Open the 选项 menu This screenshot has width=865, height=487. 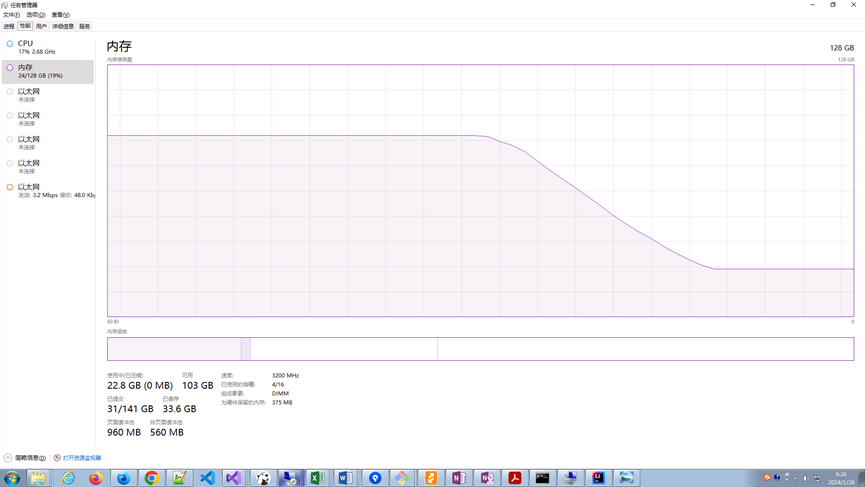[35, 15]
